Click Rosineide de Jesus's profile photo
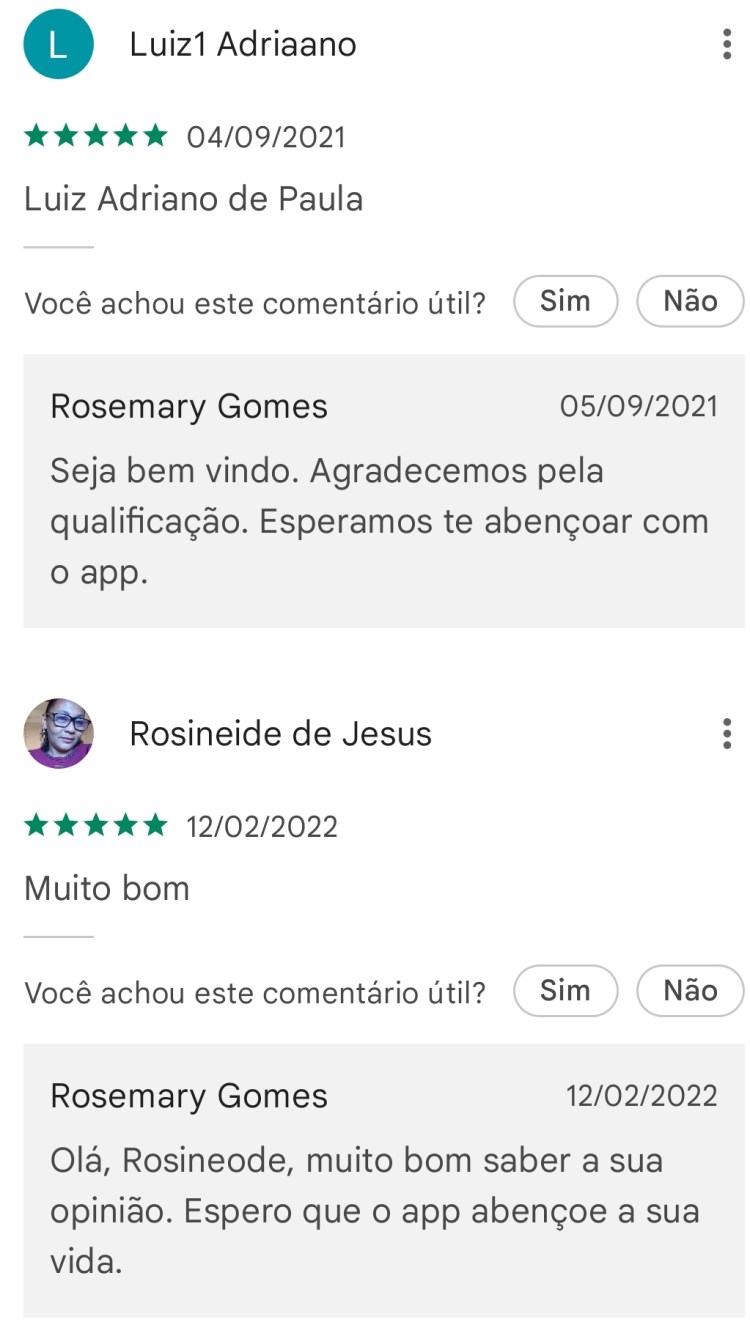750x1325 pixels. [x=58, y=733]
